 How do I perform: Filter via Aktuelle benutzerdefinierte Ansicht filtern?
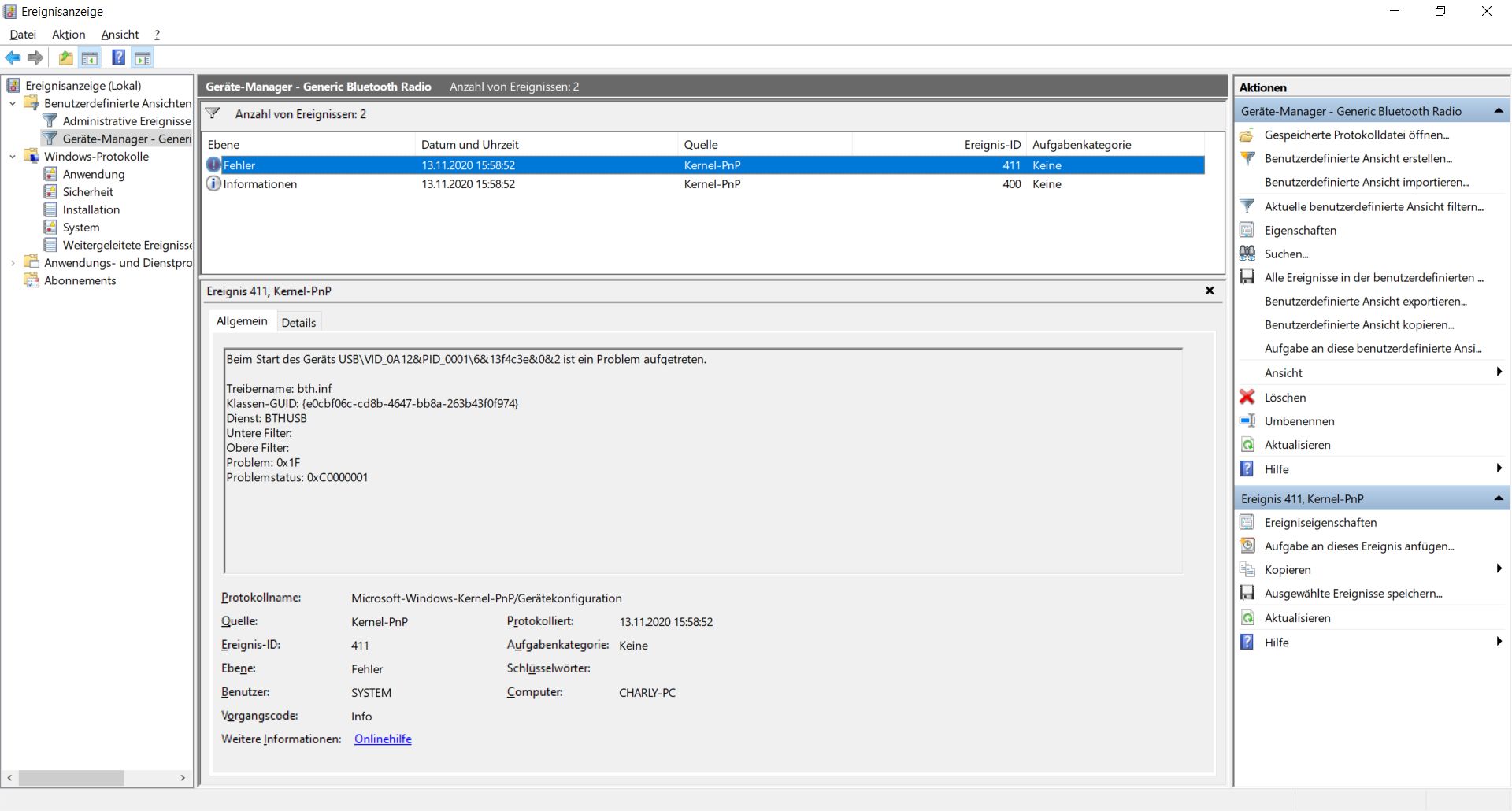tap(1374, 206)
